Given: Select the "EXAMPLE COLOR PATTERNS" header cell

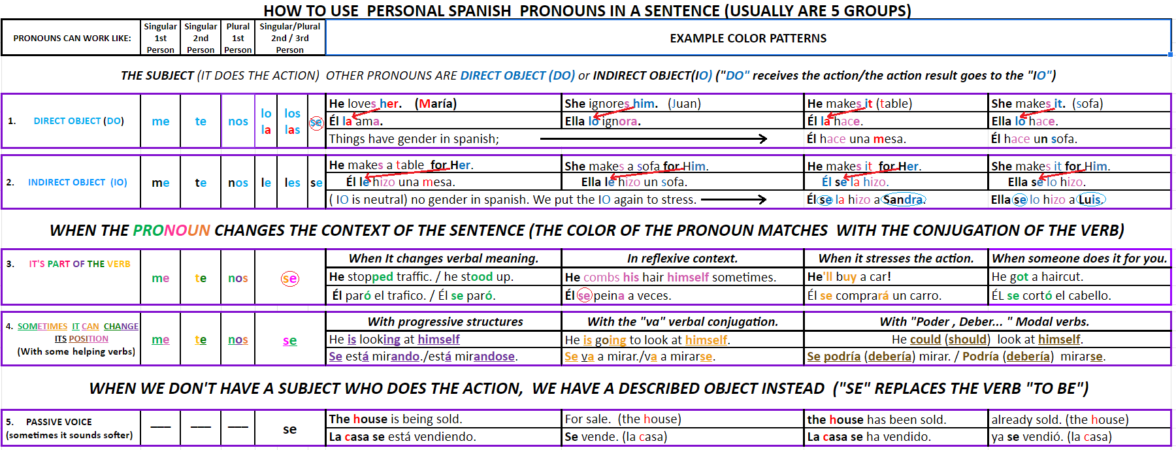Looking at the screenshot, I should pyautogui.click(x=747, y=39).
